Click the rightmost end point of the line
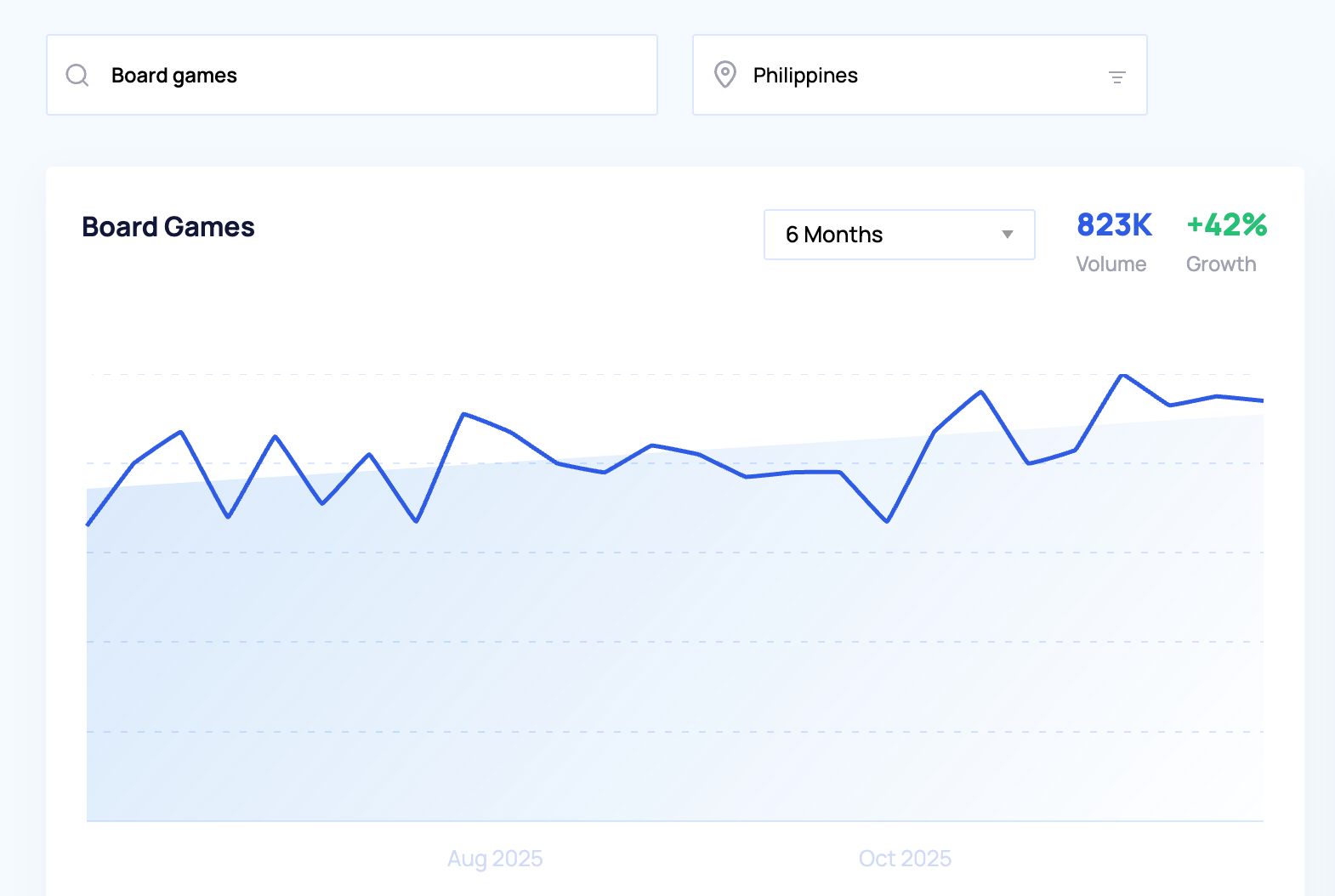 tap(1262, 400)
